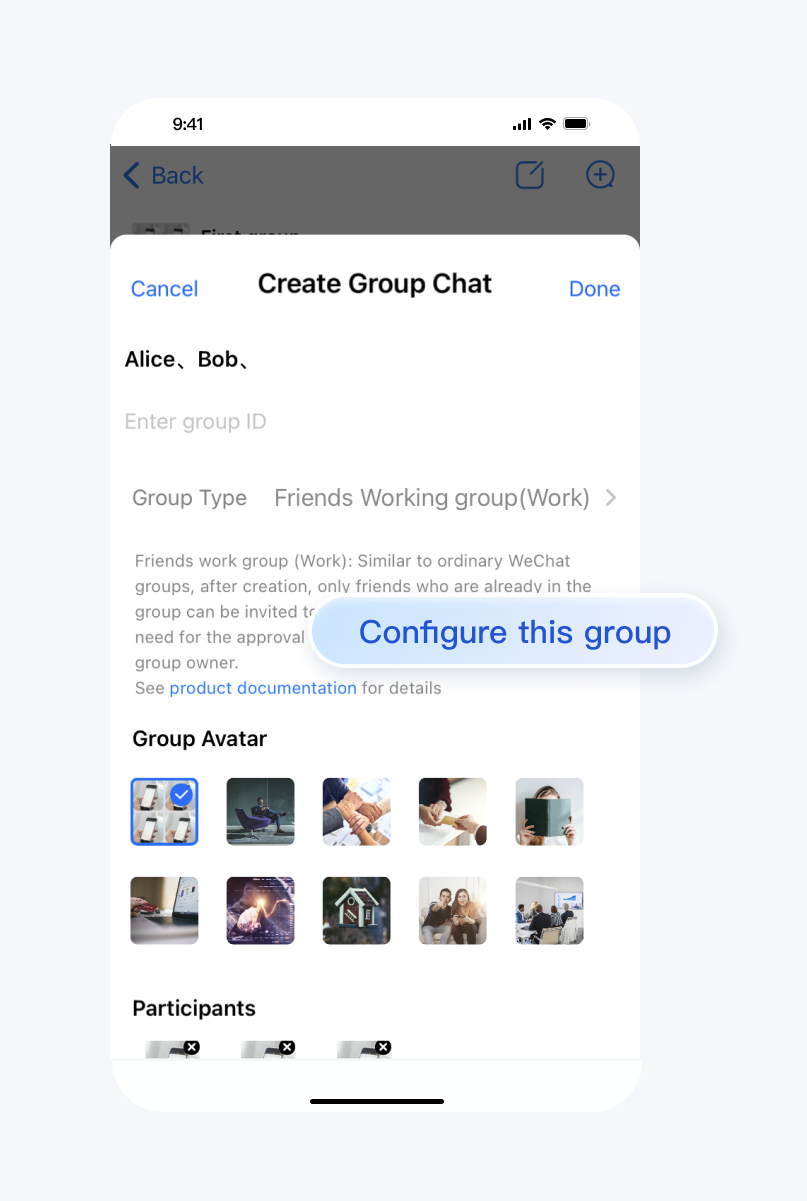The image size is (807, 1201).
Task: Open Friends Working group(Work) type selector
Action: [x=432, y=498]
